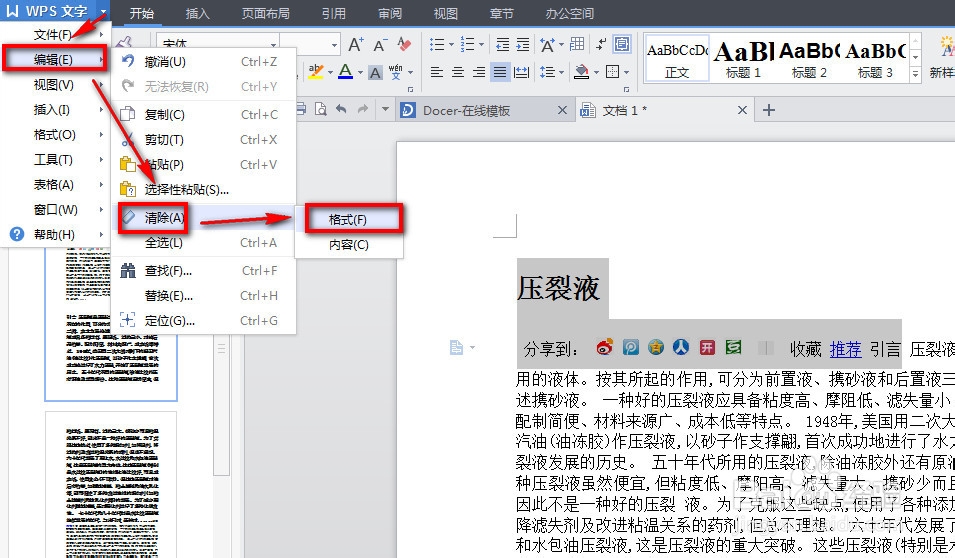Choose 替换(E)... from the edit menu

[x=203, y=295]
